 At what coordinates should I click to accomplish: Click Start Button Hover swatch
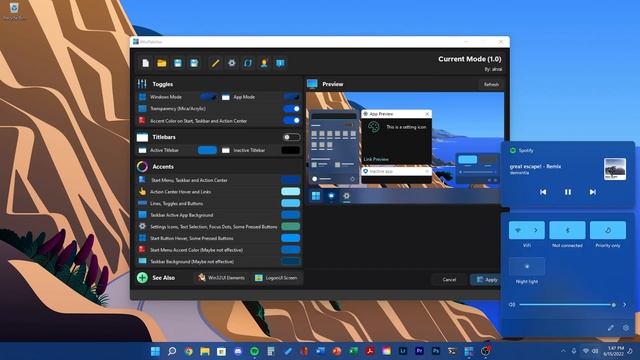(291, 238)
